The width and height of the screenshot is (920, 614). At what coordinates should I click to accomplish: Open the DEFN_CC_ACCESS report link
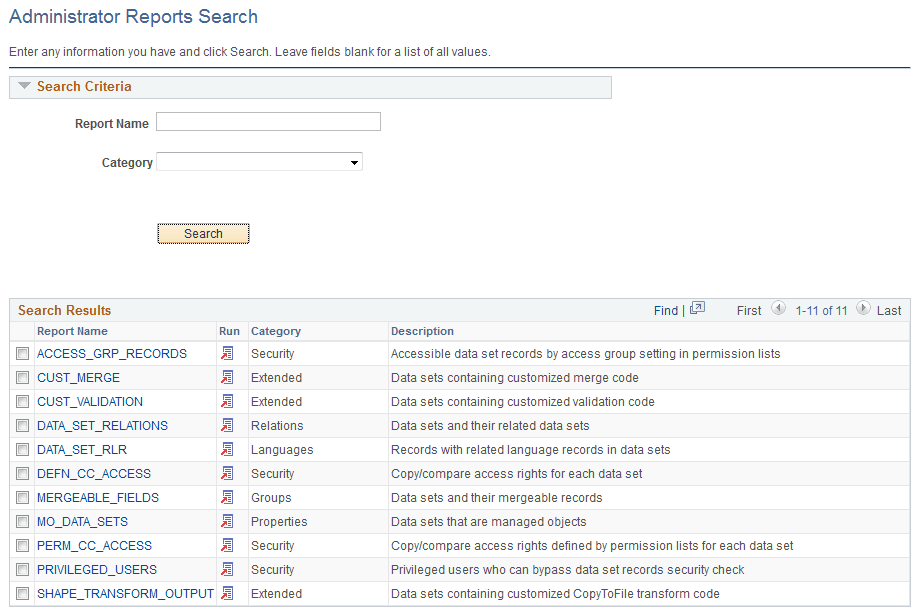(x=93, y=474)
